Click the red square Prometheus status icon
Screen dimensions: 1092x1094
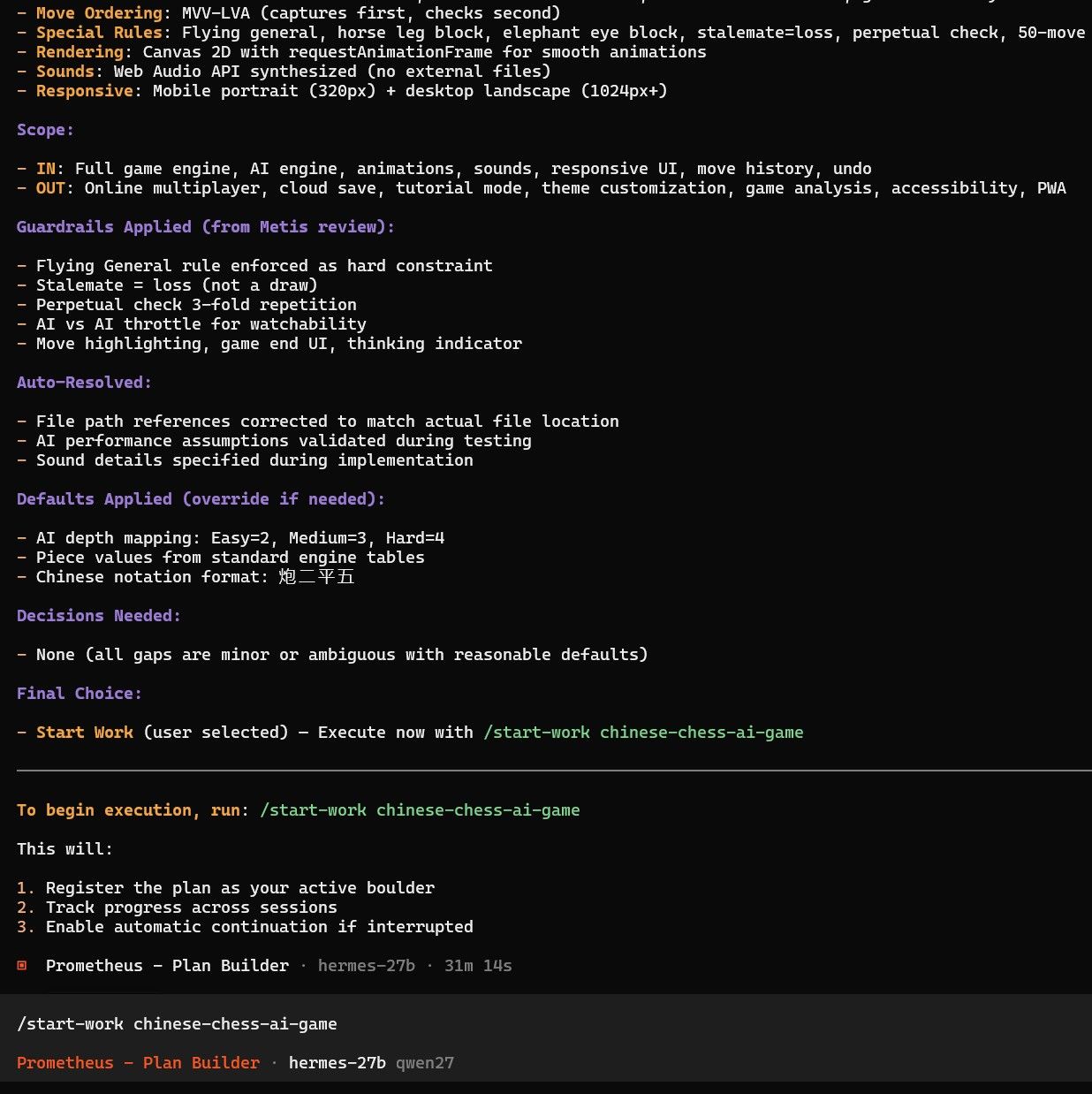(x=22, y=965)
